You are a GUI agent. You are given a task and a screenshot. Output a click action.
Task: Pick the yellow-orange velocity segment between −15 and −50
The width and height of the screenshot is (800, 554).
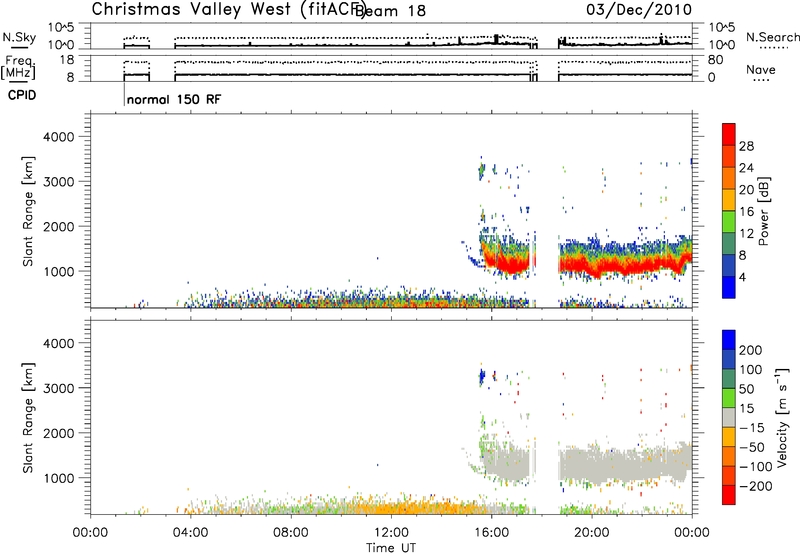(x=729, y=437)
